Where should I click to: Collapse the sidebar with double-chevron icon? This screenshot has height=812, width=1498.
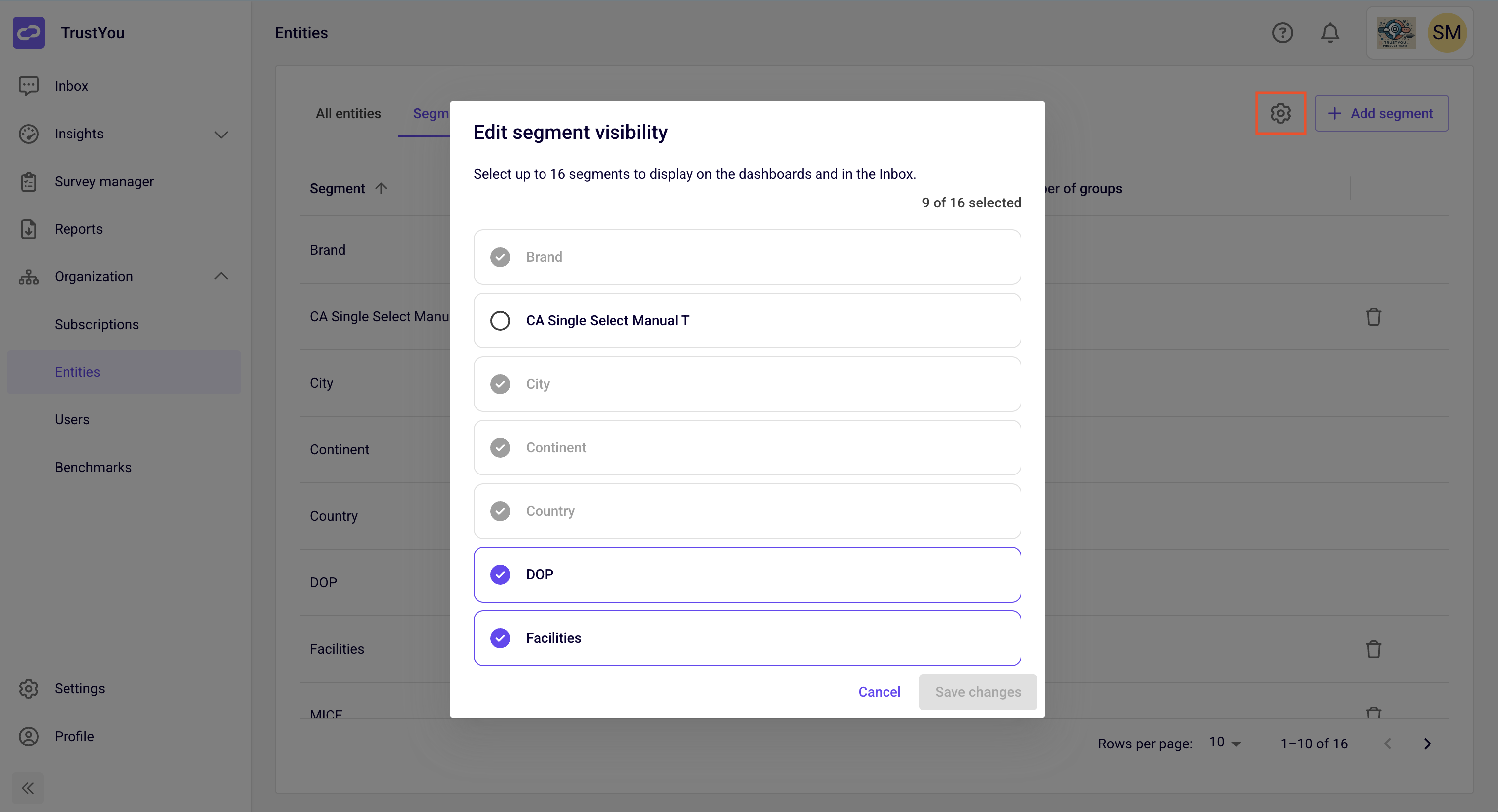(28, 788)
